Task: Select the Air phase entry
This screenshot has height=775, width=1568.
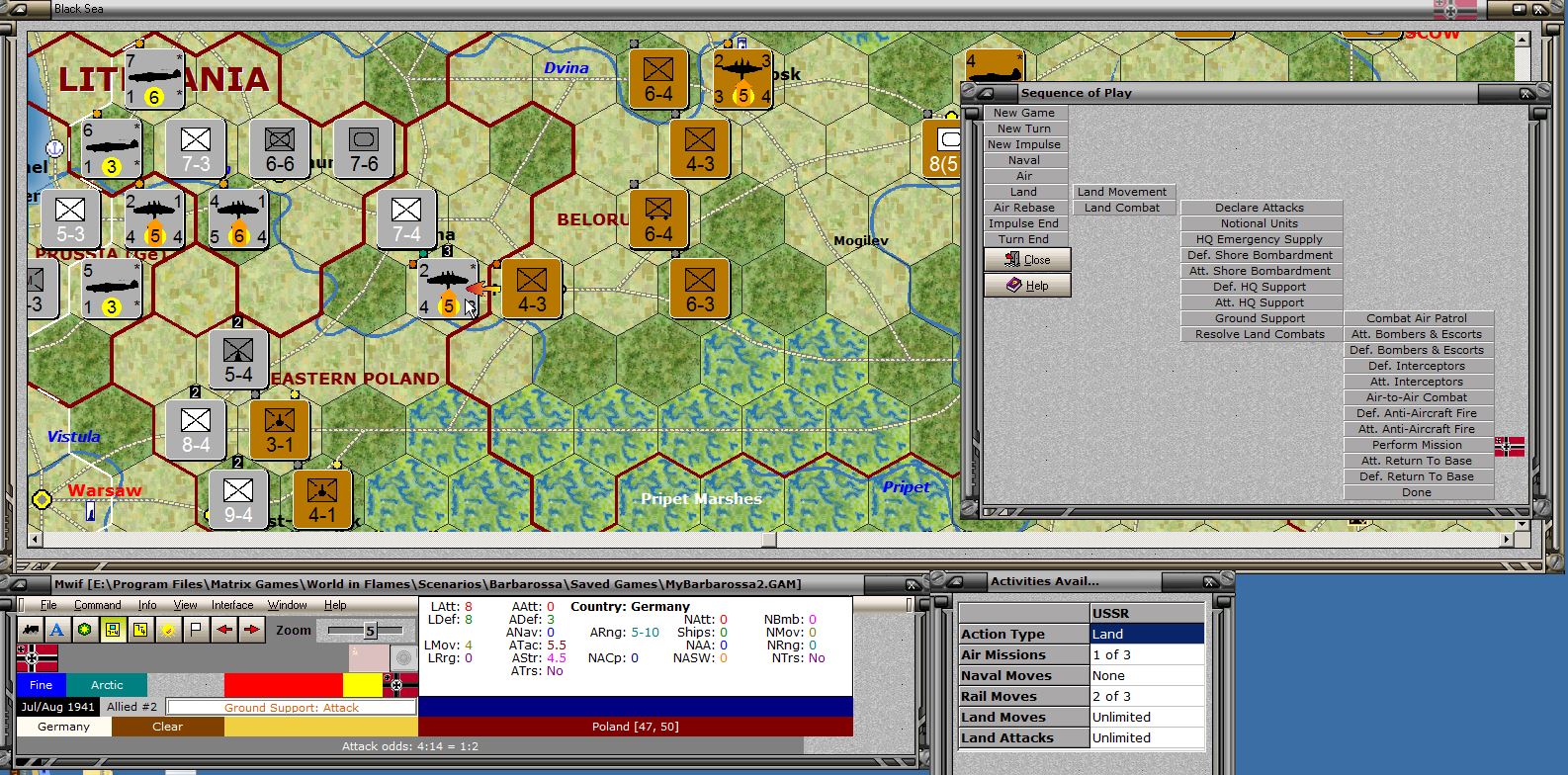Action: coord(1024,176)
